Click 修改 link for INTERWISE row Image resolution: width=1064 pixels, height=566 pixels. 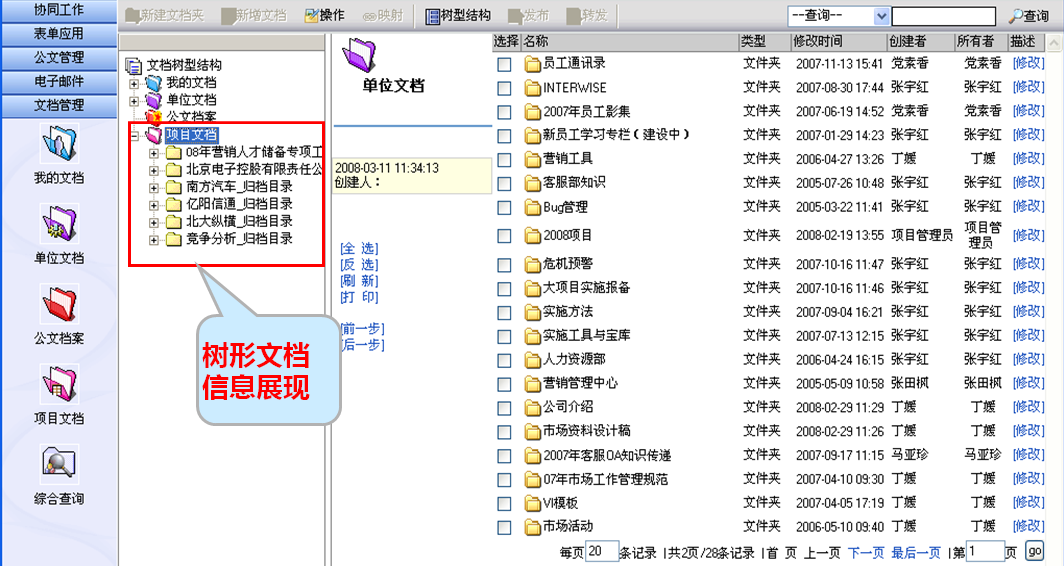[x=1028, y=87]
